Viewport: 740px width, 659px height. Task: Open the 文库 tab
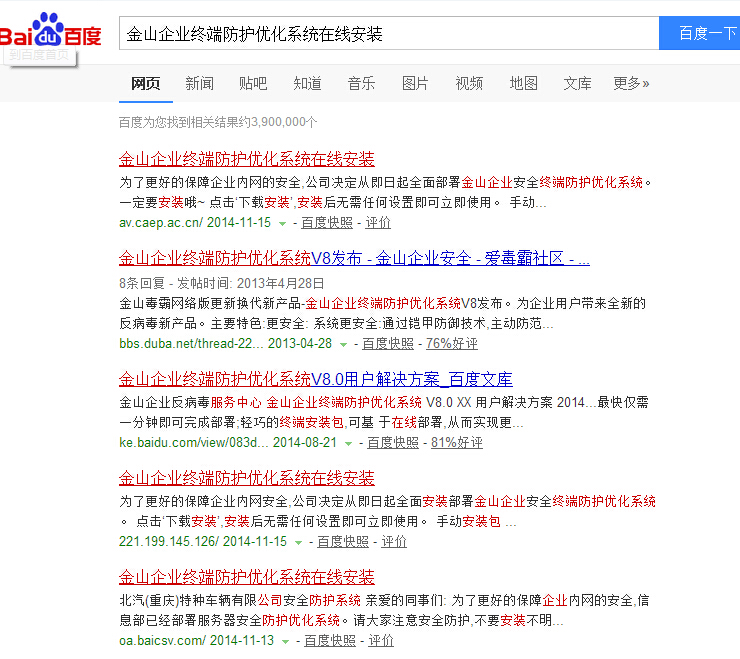point(577,84)
